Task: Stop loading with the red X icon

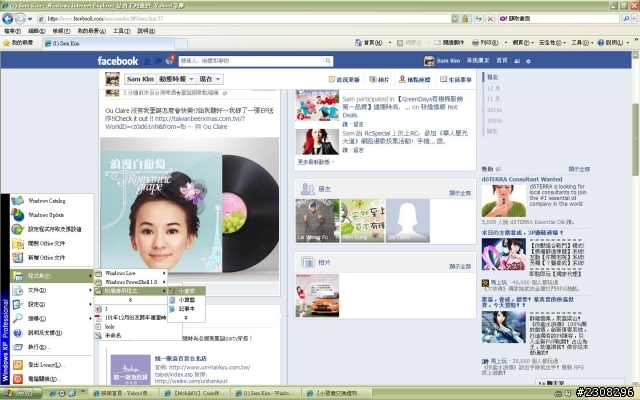Action: [490, 18]
